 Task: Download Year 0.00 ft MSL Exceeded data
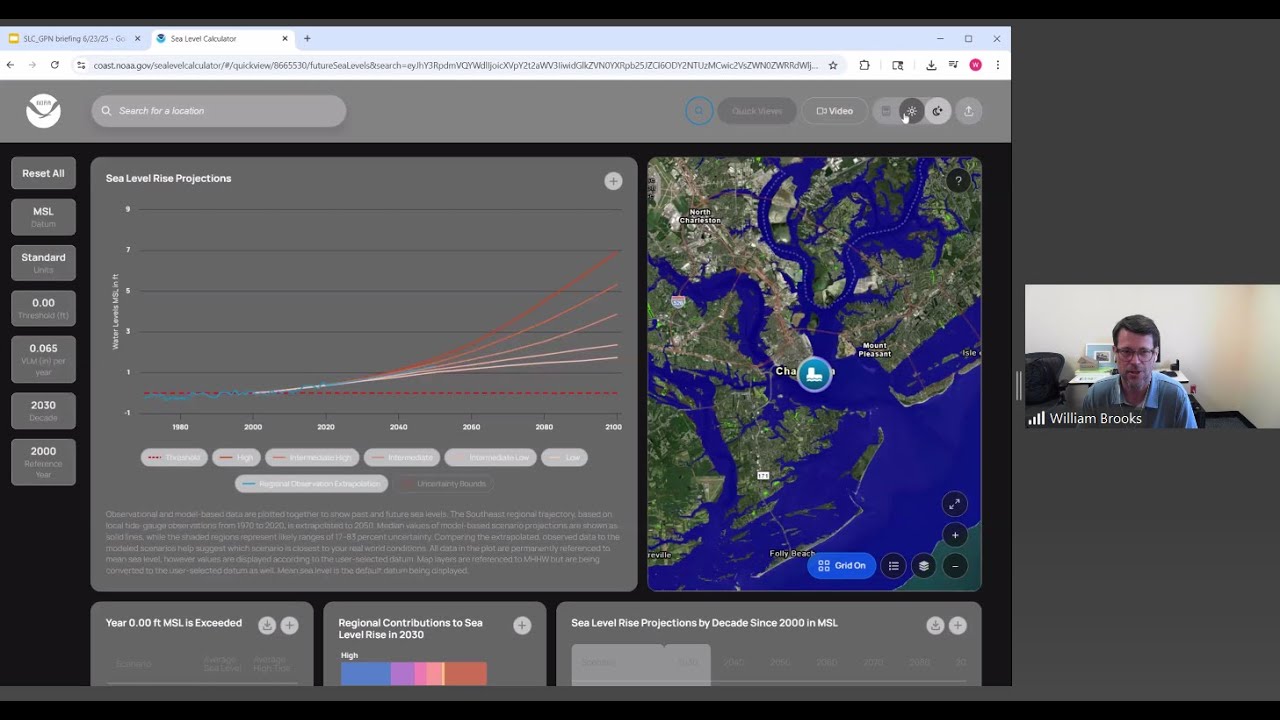[267, 625]
